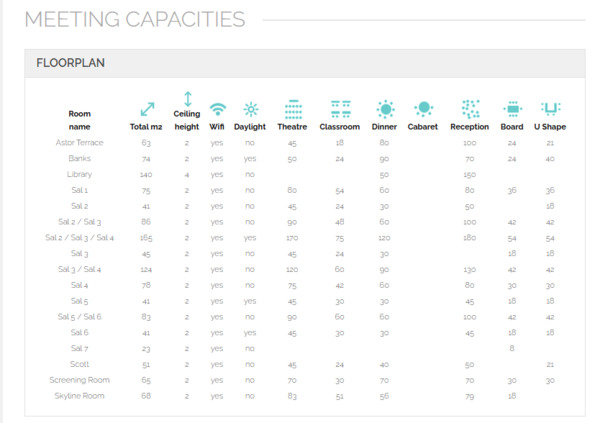The image size is (600, 423).
Task: Click the Meeting Capacities heading
Action: 134,19
